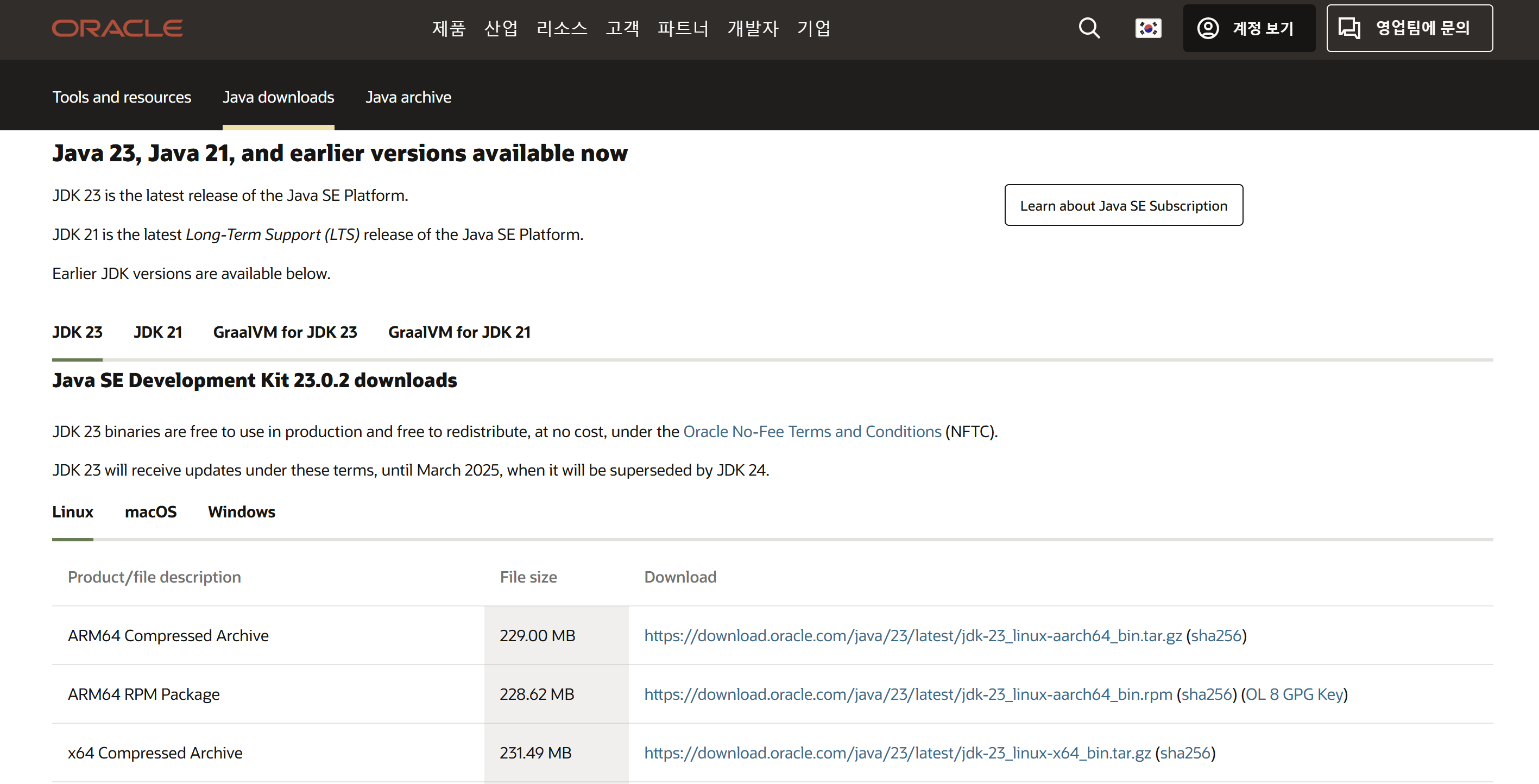Click the Korean flag country selector
The height and width of the screenshot is (784, 1539).
click(x=1147, y=28)
